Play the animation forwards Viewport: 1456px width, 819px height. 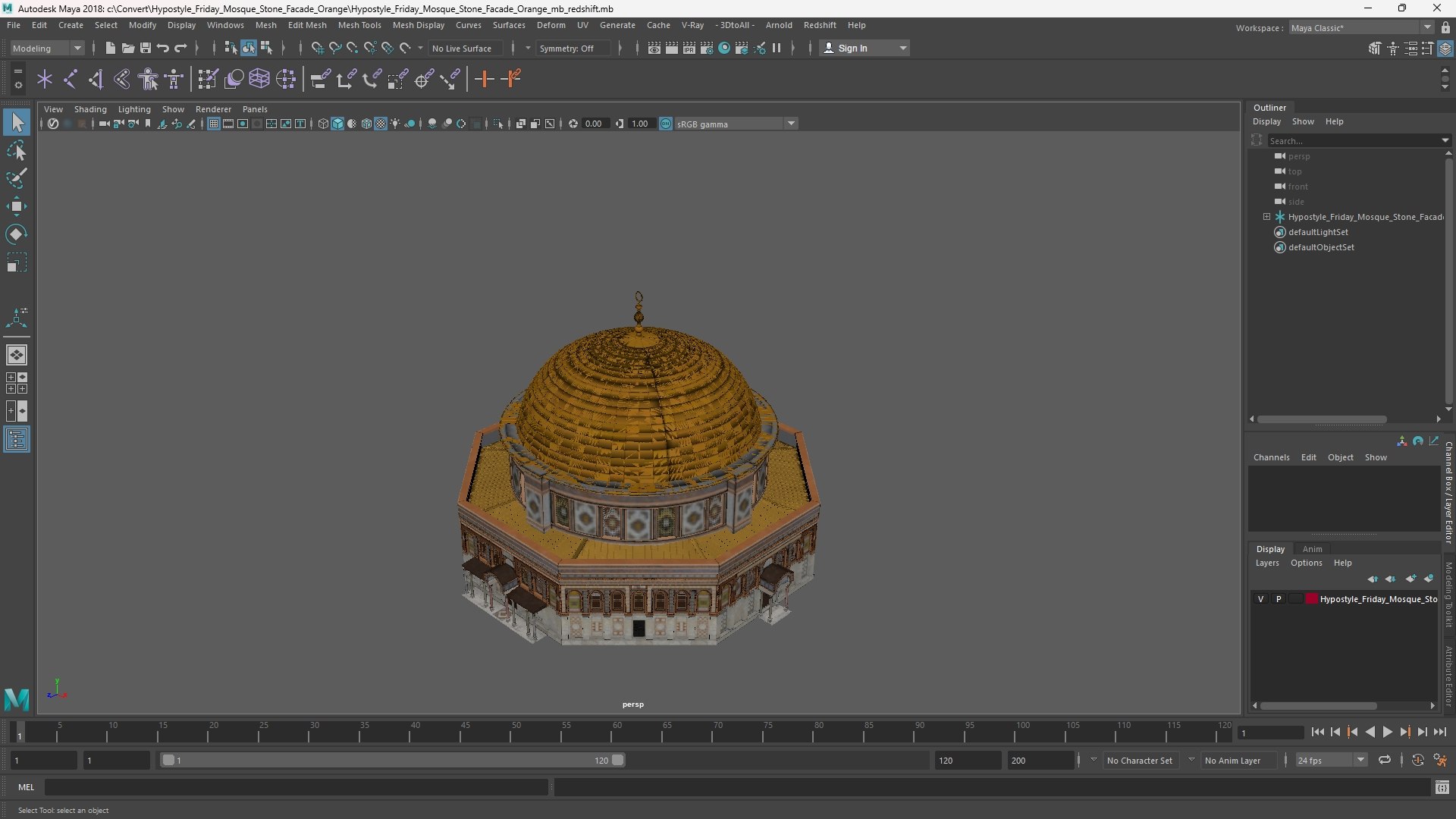1387,732
